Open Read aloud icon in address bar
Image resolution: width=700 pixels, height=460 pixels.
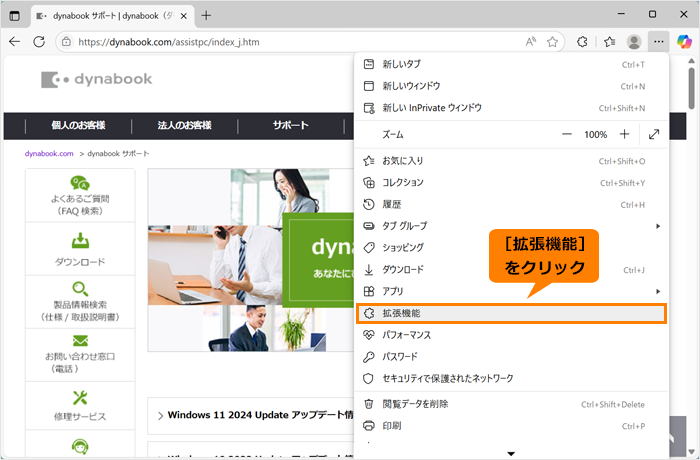point(531,42)
